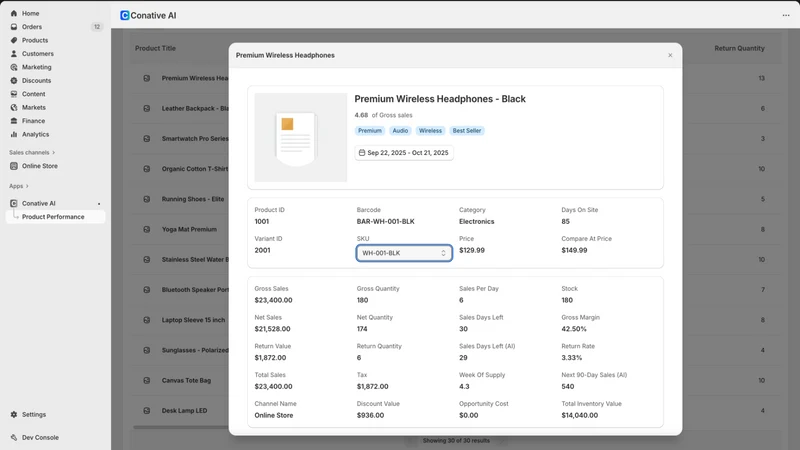800x450 pixels.
Task: Click the Laptop Sleeve 15 inch row
Action: click(193, 320)
